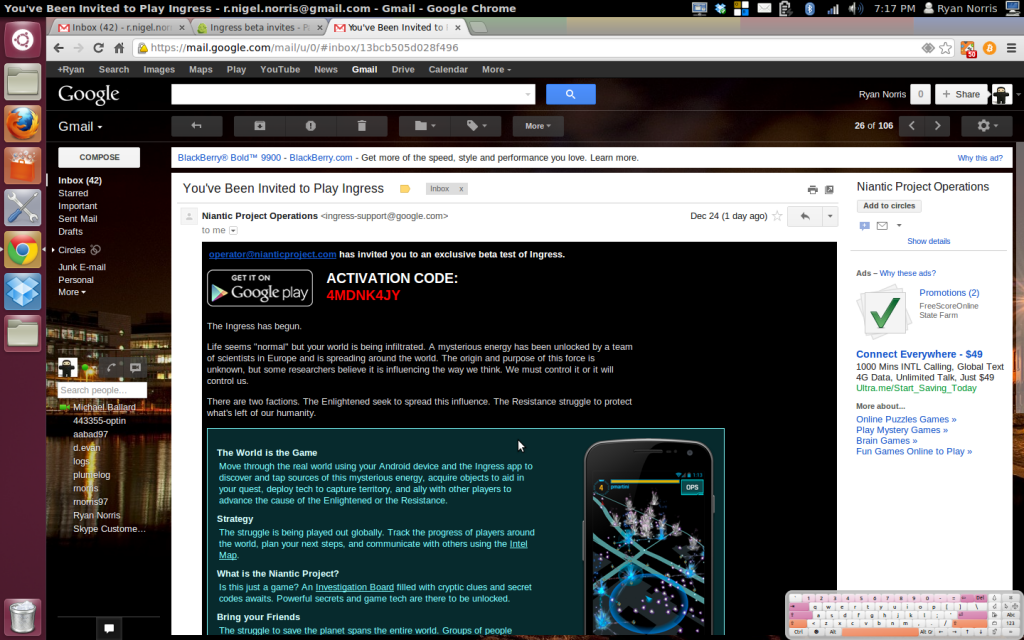Open Calendar in the Google bar
The image size is (1024, 640).
[x=448, y=69]
